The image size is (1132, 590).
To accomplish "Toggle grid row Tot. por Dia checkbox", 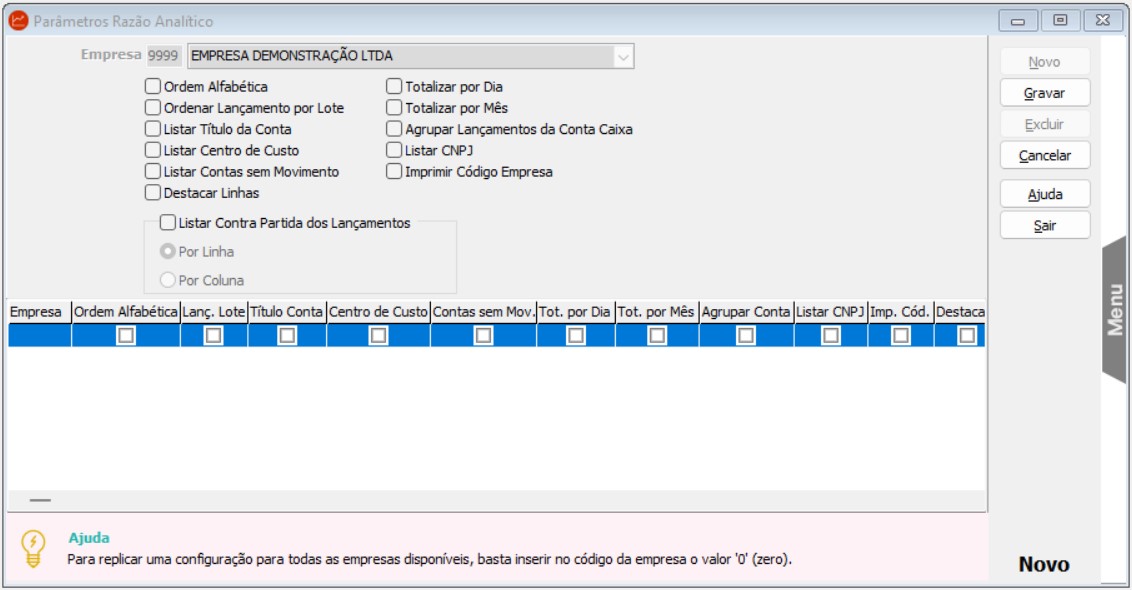I will click(576, 336).
